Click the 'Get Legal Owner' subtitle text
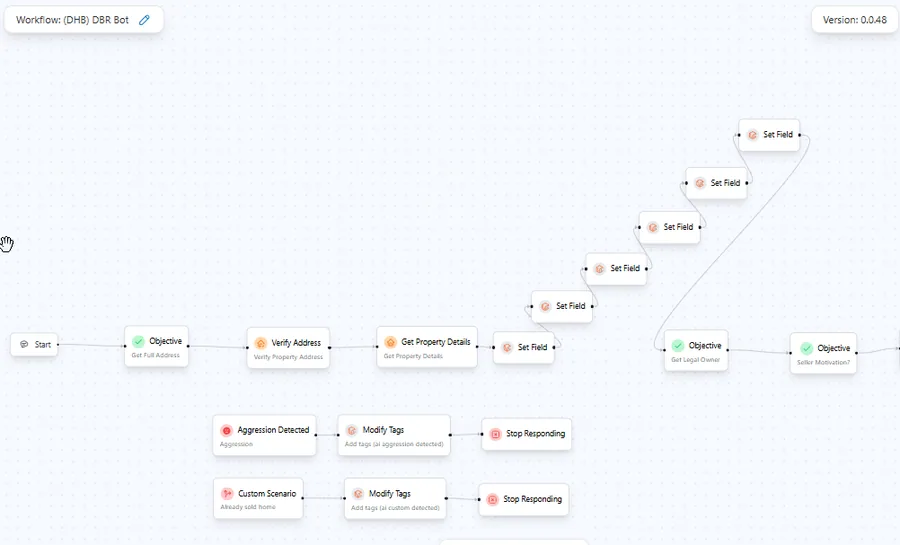This screenshot has width=900, height=545. click(696, 360)
